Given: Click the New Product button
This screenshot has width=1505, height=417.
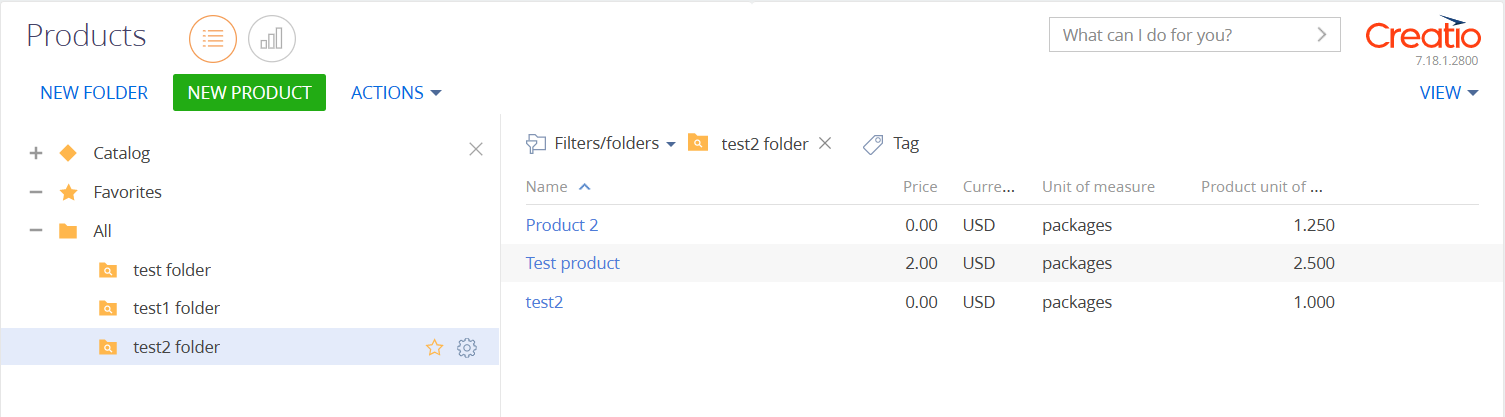Looking at the screenshot, I should pyautogui.click(x=249, y=92).
